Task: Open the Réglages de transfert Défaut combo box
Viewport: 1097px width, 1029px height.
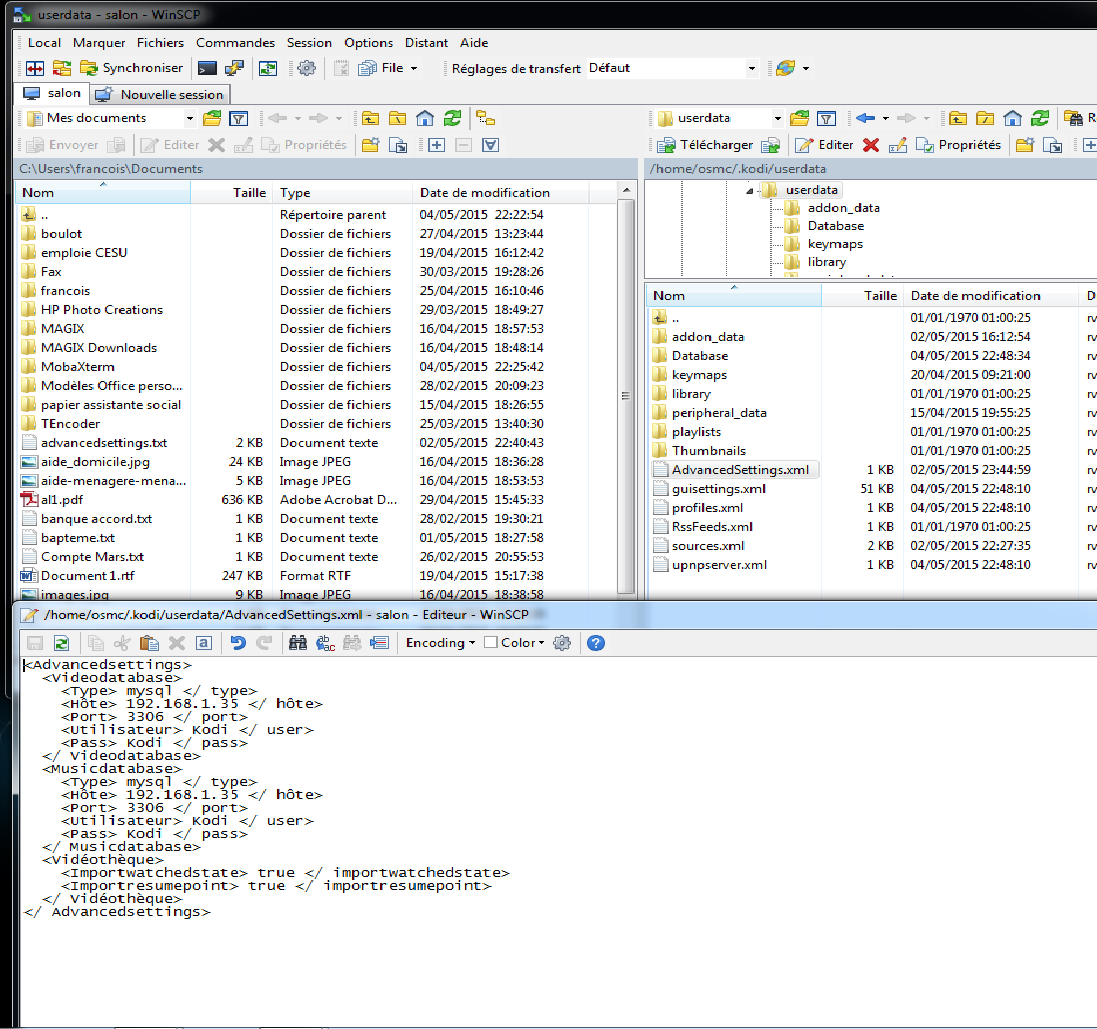Action: tap(672, 68)
